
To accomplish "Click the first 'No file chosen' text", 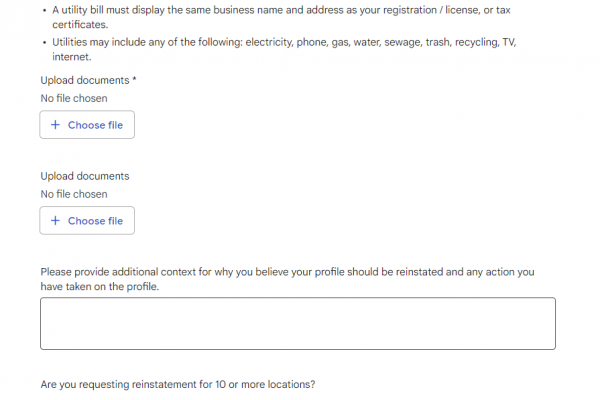I will click(x=74, y=98).
